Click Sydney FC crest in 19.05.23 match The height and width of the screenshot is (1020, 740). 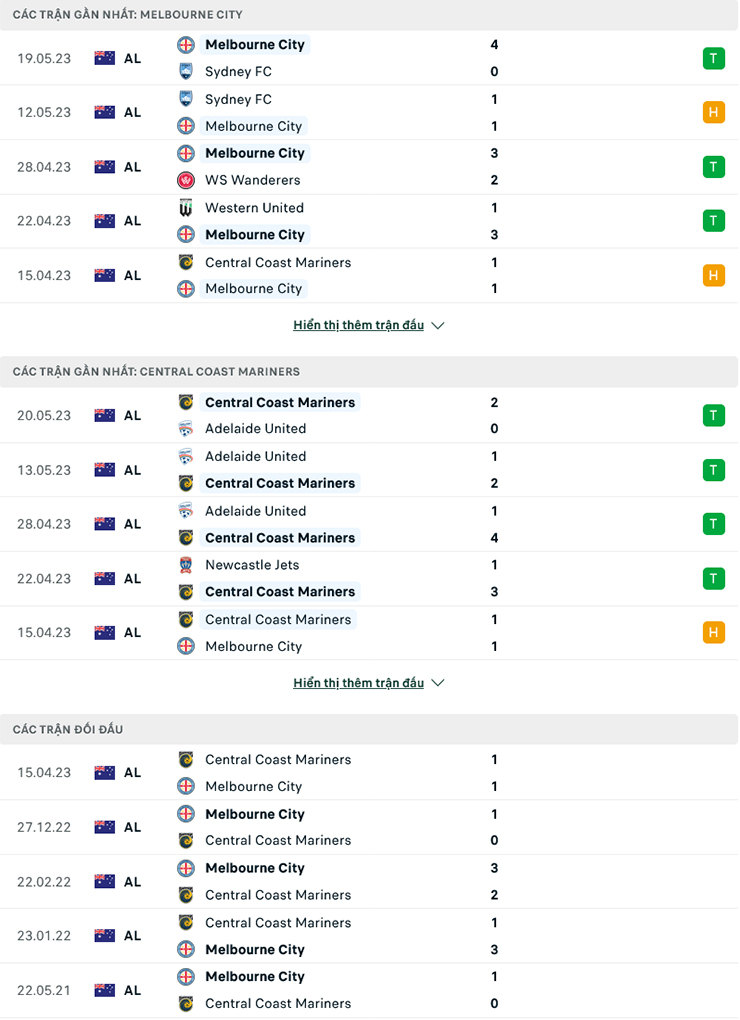(x=185, y=71)
